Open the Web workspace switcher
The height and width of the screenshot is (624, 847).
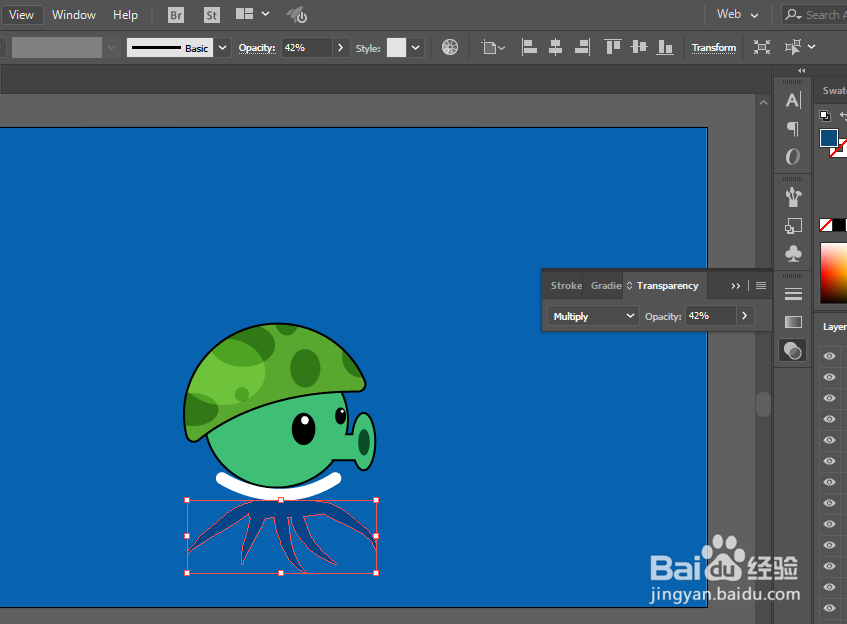(737, 15)
